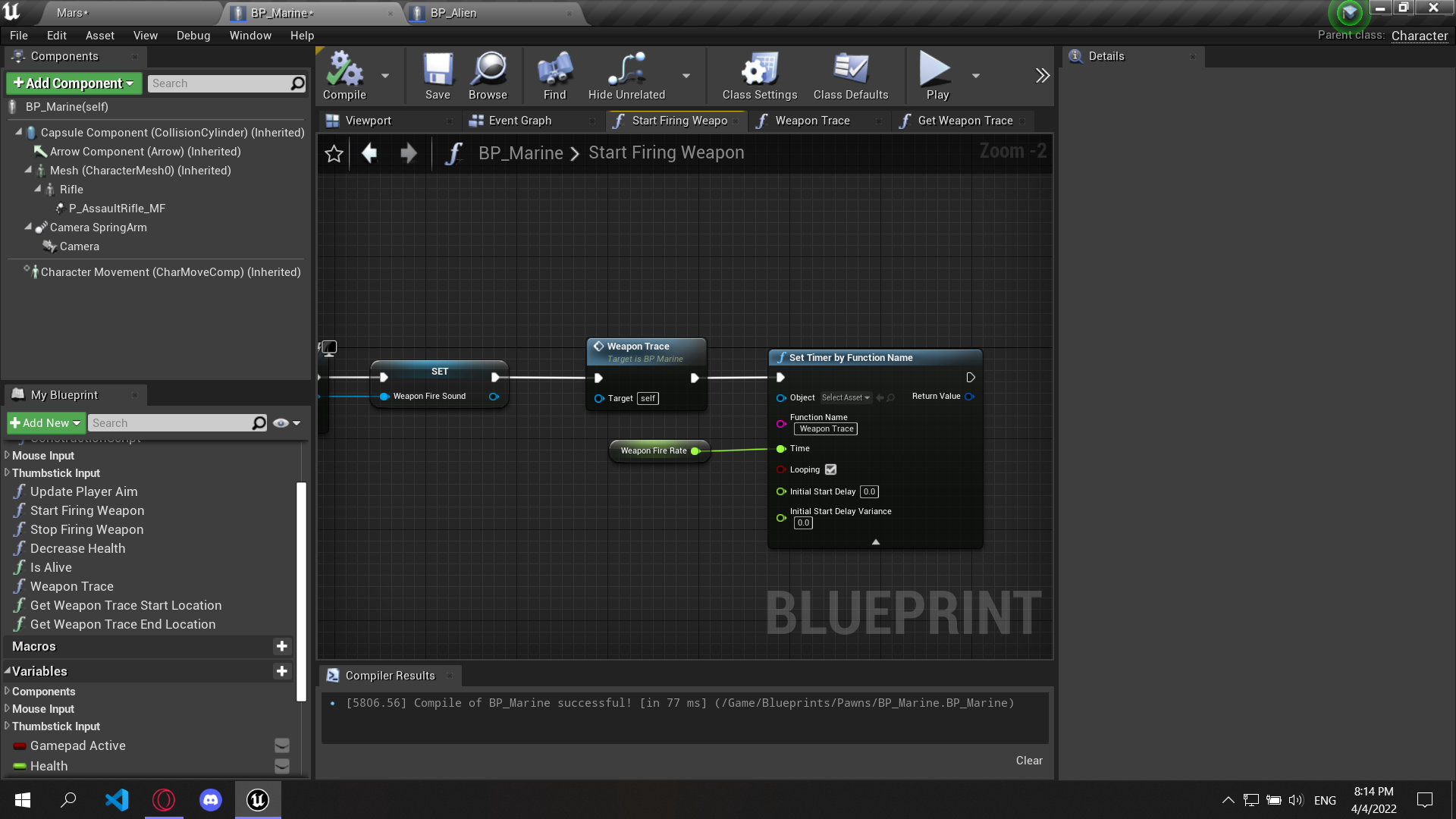Image resolution: width=1456 pixels, height=819 pixels.
Task: Collapse advanced pins arrow on timer node
Action: tap(876, 541)
